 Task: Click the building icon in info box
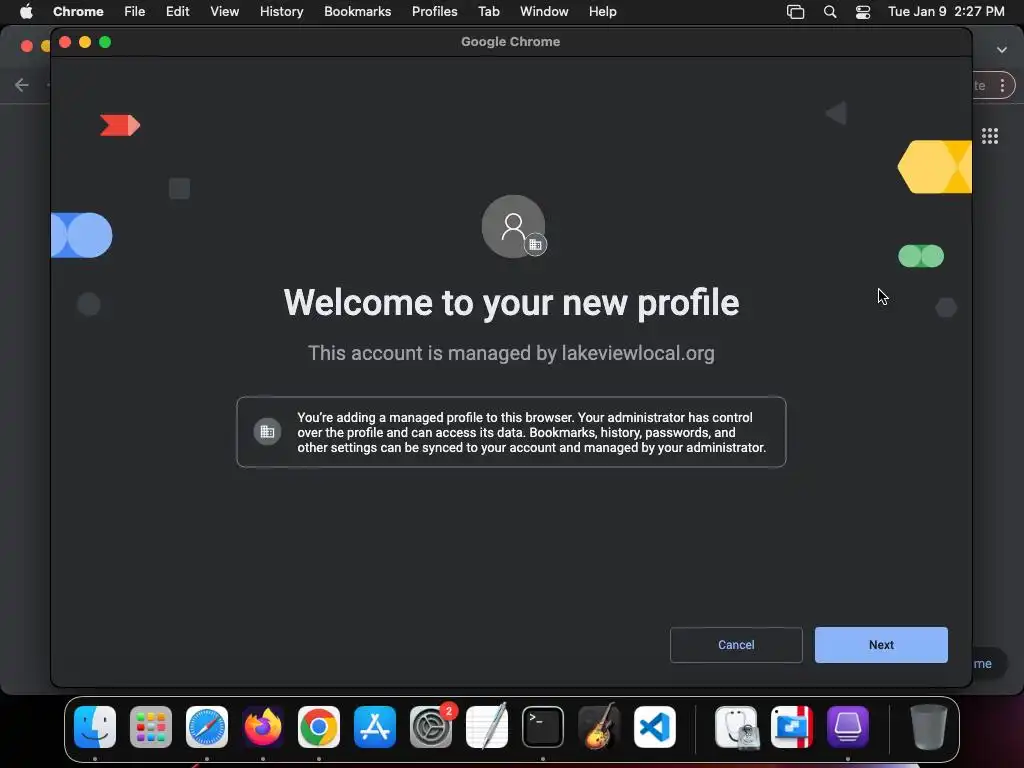[267, 432]
